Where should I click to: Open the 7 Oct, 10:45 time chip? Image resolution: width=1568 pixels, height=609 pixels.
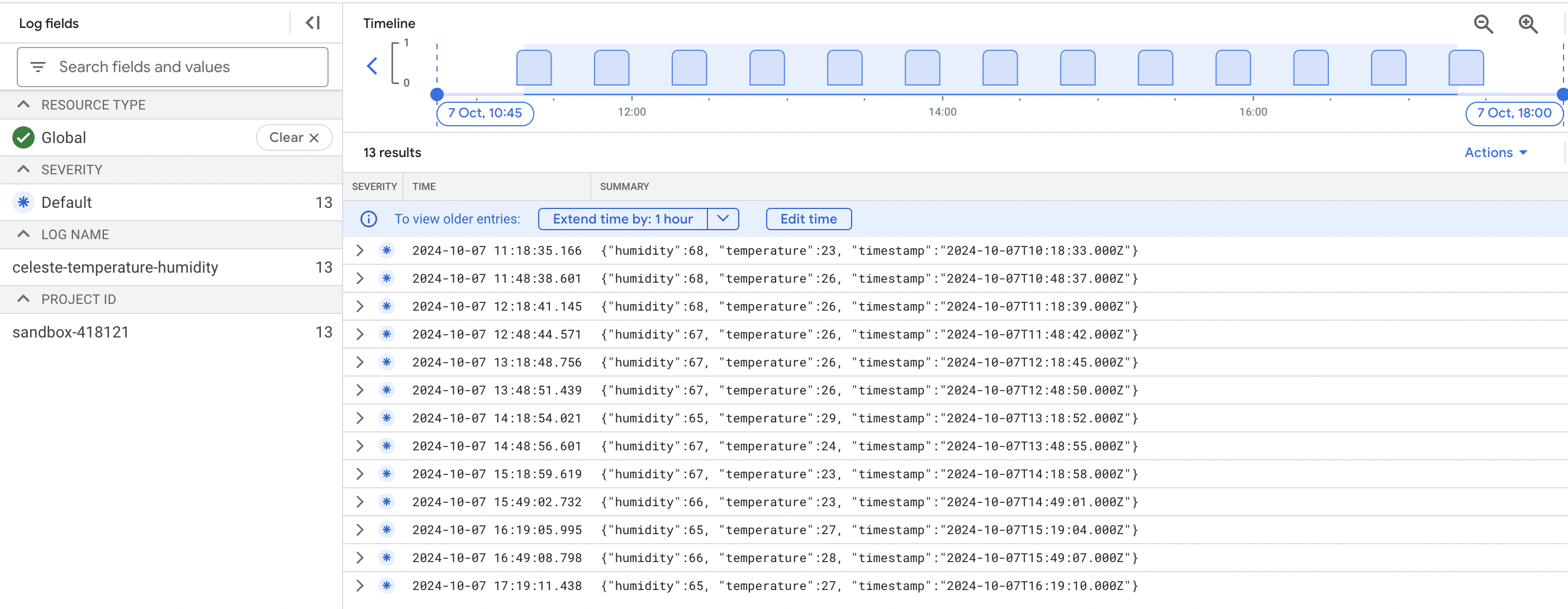484,113
